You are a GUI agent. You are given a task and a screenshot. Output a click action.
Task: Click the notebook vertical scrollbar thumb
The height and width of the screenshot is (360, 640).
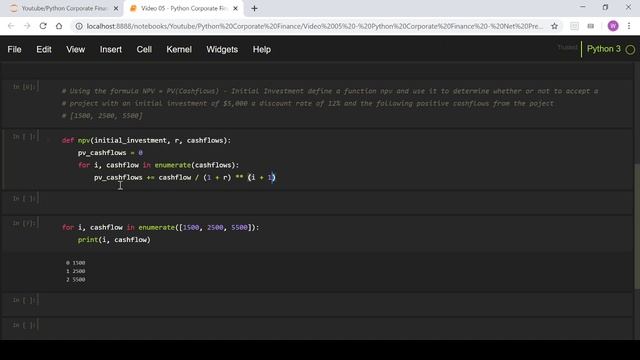click(637, 227)
